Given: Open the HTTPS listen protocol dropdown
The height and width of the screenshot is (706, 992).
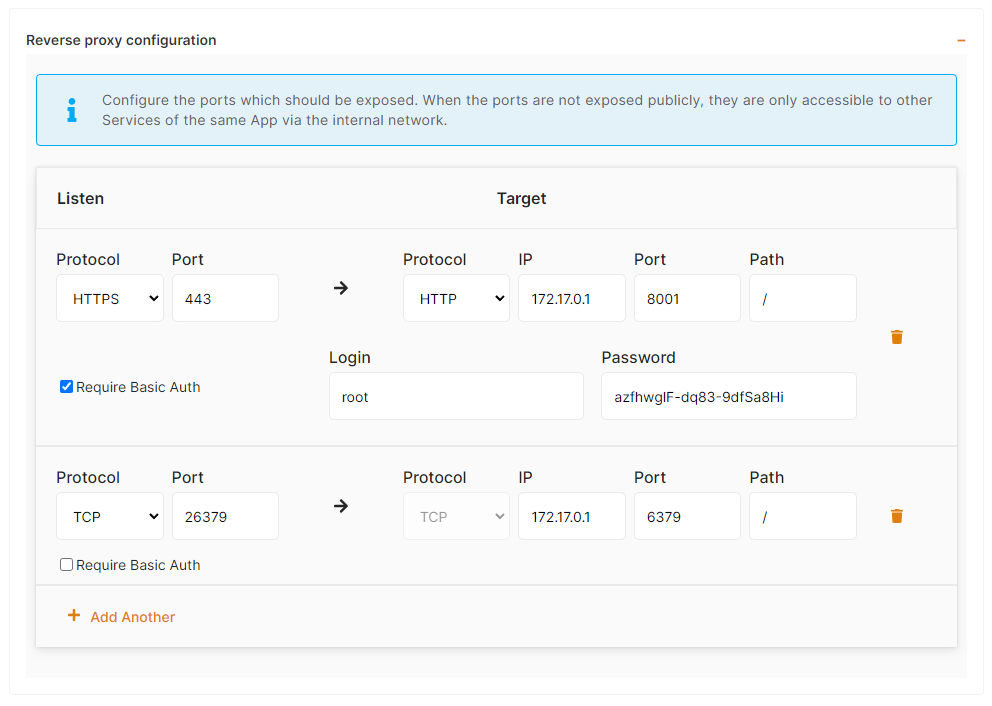Looking at the screenshot, I should (x=110, y=298).
